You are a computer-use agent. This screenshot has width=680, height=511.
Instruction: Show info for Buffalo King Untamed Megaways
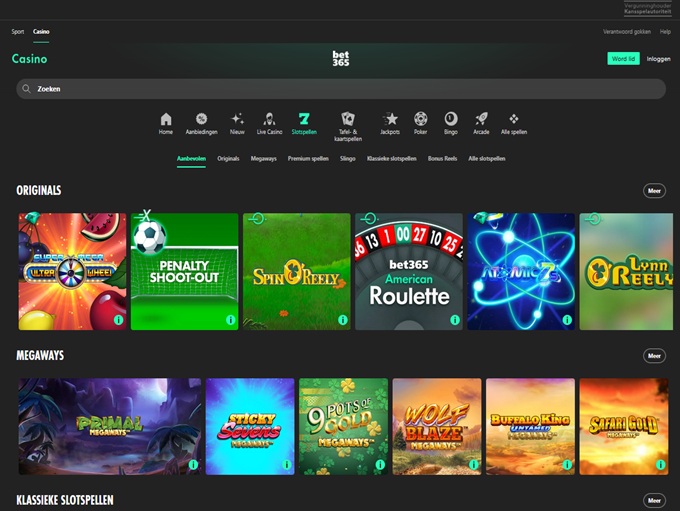click(567, 465)
